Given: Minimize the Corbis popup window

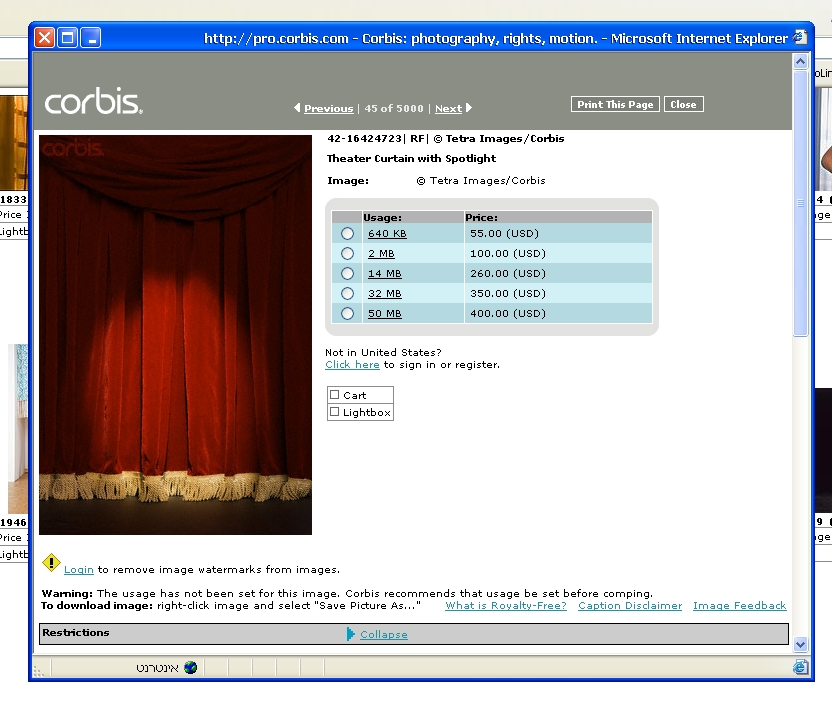Looking at the screenshot, I should pos(91,38).
